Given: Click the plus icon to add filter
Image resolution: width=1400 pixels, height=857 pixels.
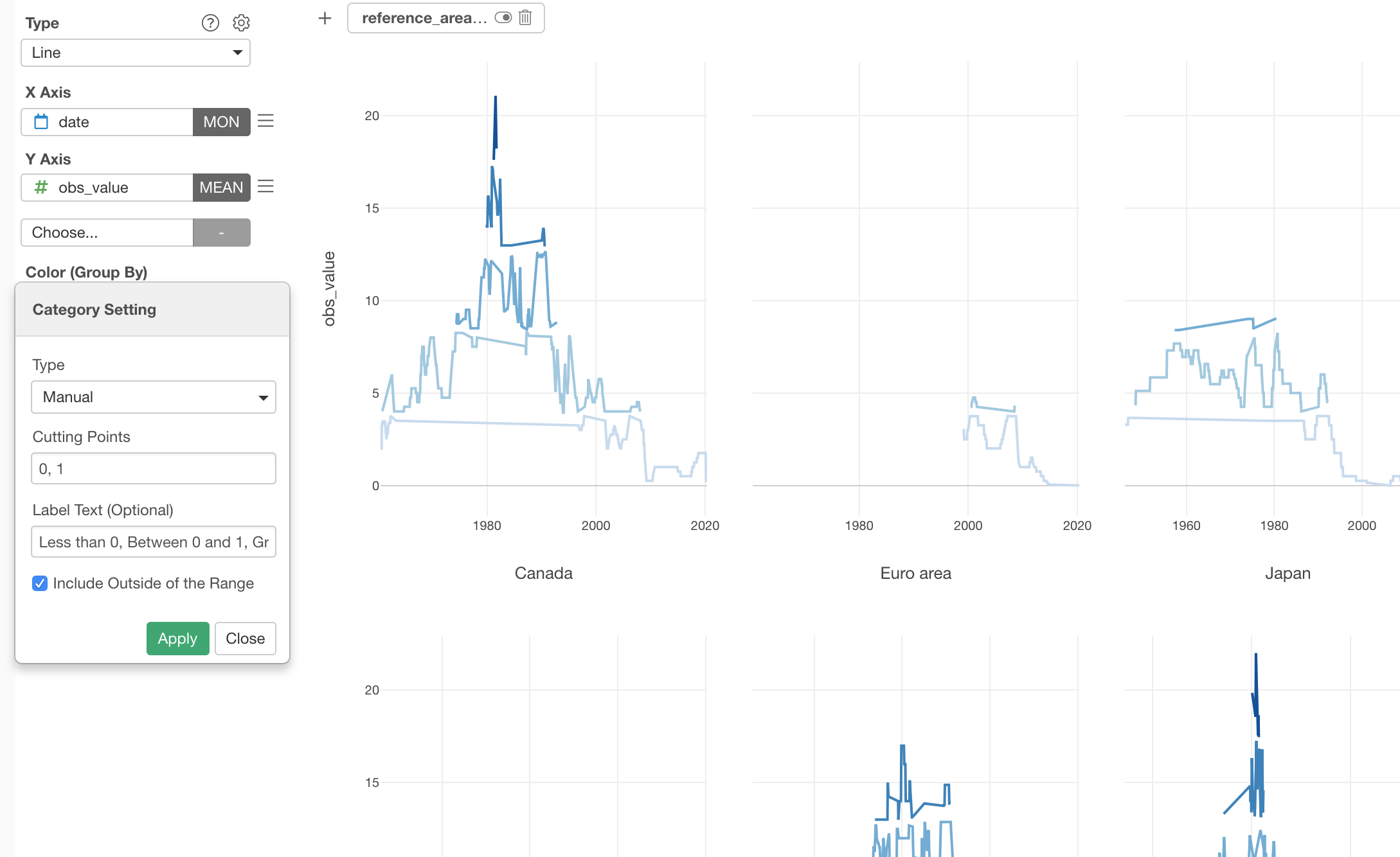Looking at the screenshot, I should [x=325, y=18].
